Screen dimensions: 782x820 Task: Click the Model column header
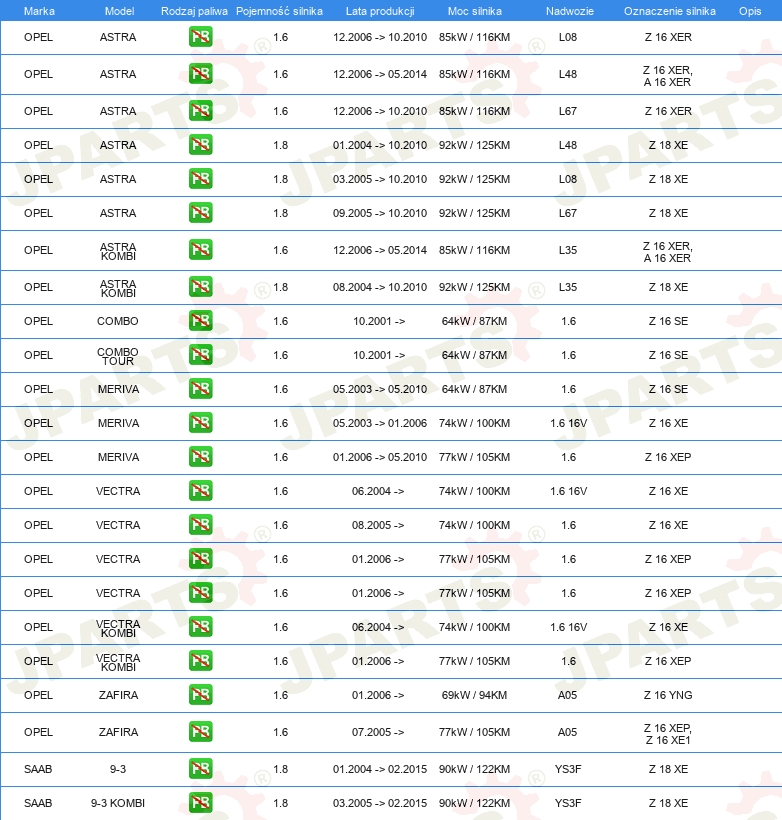(119, 11)
